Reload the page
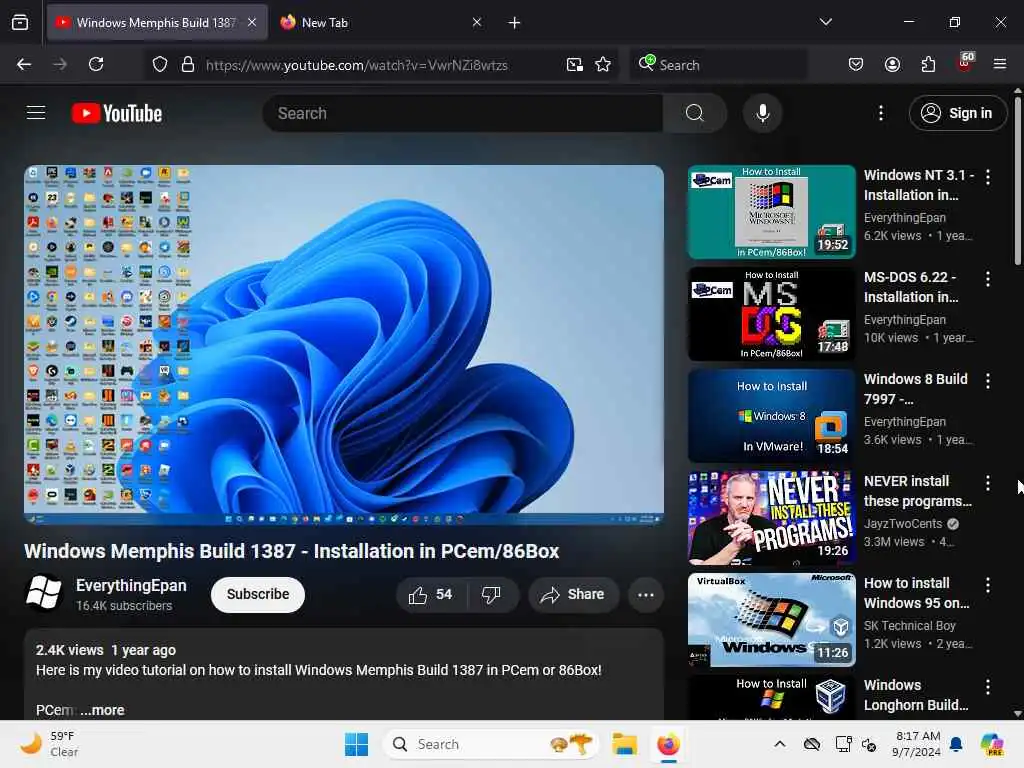Image resolution: width=1024 pixels, height=768 pixels. 96,64
